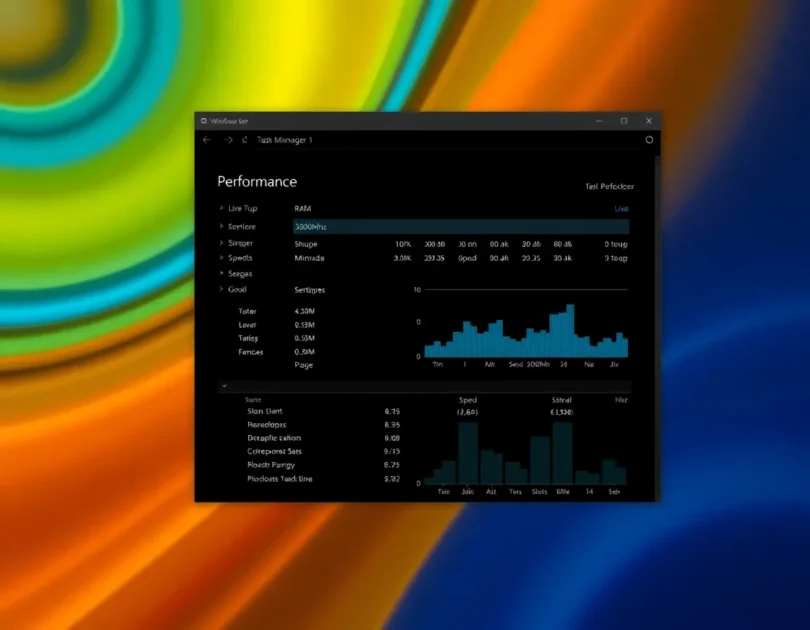The image size is (810, 630).
Task: Click the 3.08K value in Minrada row
Action: click(x=402, y=258)
